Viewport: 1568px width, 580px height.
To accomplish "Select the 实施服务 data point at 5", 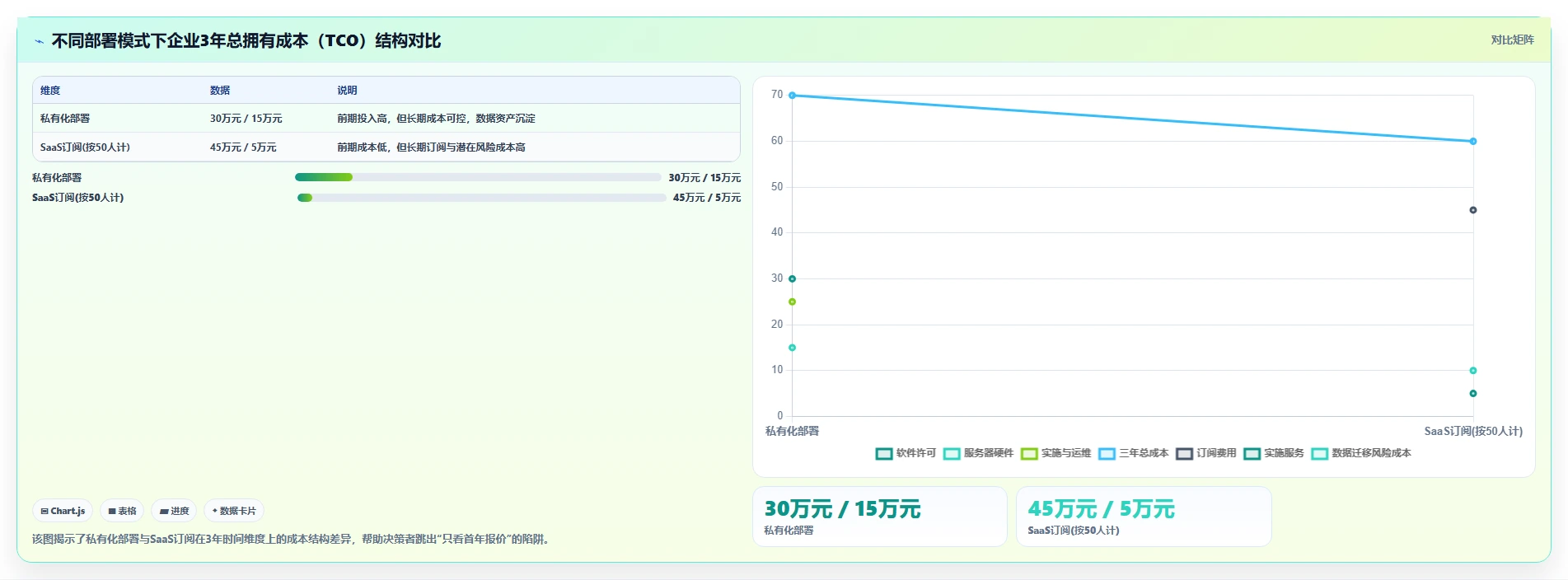I will (1473, 394).
